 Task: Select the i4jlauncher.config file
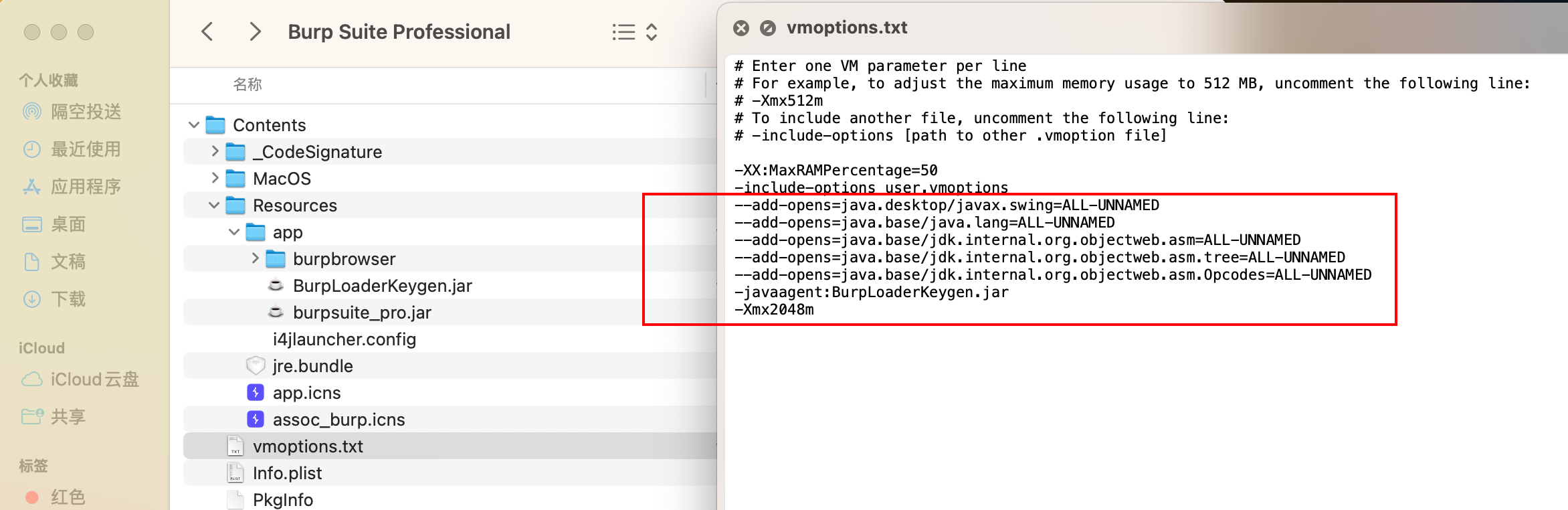pos(345,339)
